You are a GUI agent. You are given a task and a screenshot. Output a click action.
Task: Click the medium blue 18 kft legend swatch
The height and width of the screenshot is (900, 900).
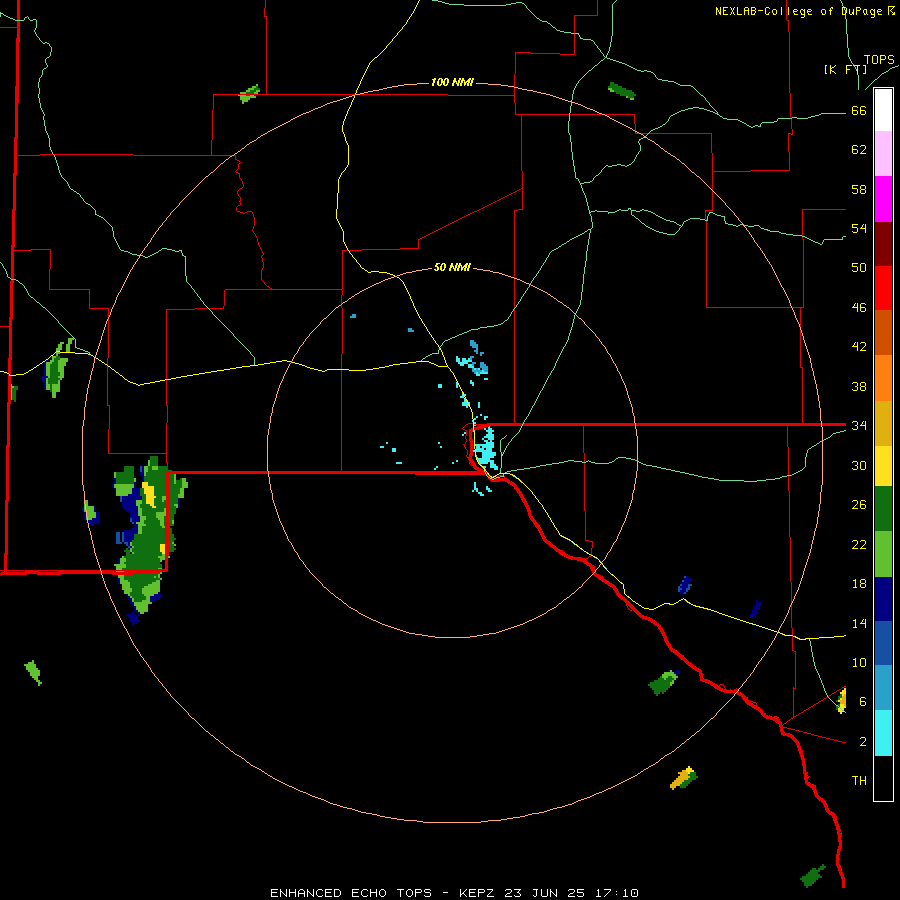[x=883, y=643]
